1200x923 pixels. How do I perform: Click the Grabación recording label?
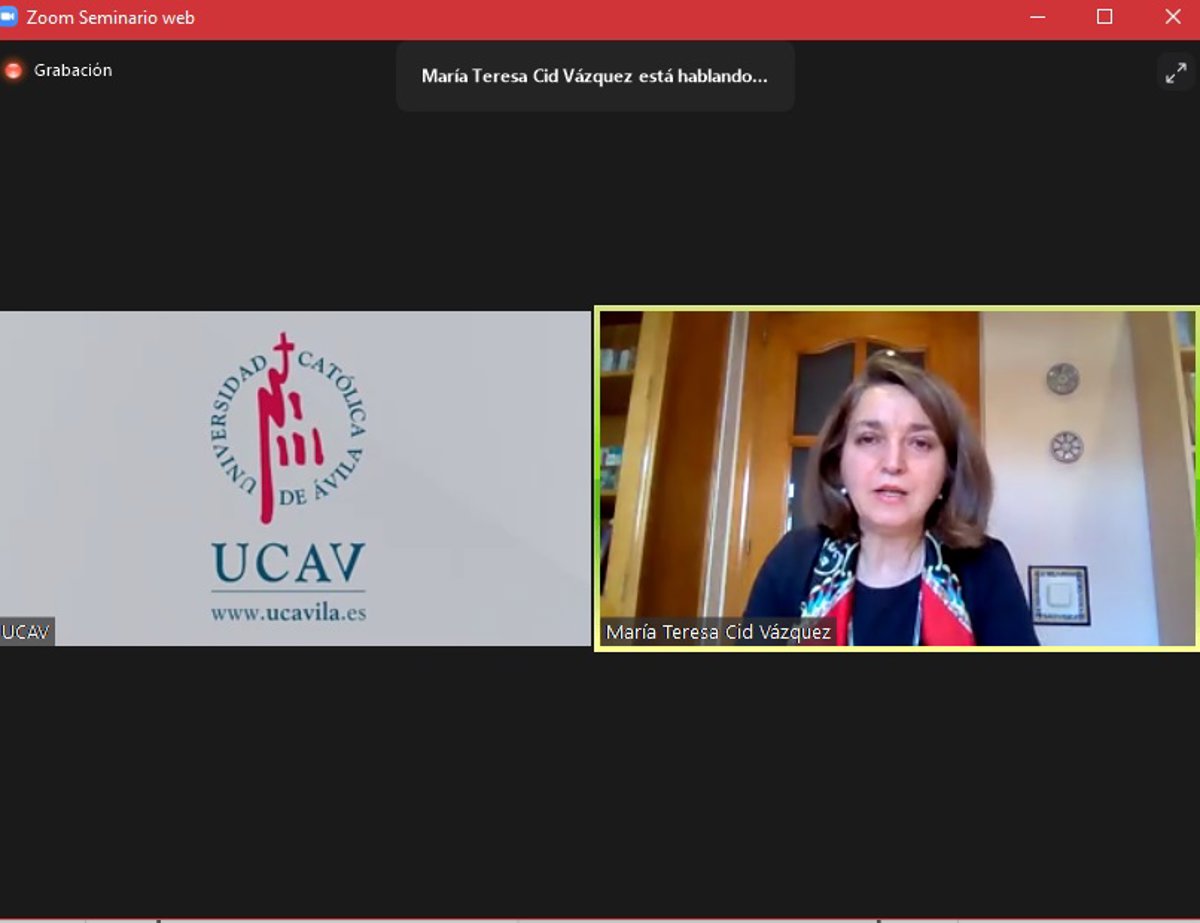[x=73, y=70]
